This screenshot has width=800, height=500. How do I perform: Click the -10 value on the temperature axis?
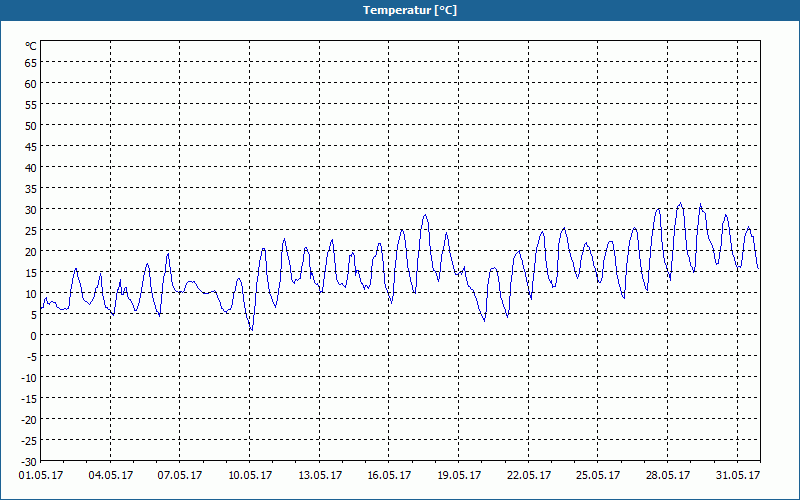tap(29, 378)
